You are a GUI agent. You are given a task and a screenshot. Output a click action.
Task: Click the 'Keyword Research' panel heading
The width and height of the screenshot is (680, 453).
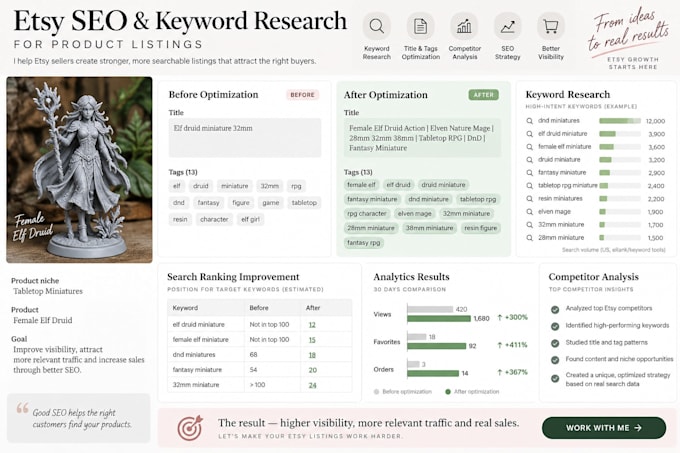pyautogui.click(x=568, y=95)
